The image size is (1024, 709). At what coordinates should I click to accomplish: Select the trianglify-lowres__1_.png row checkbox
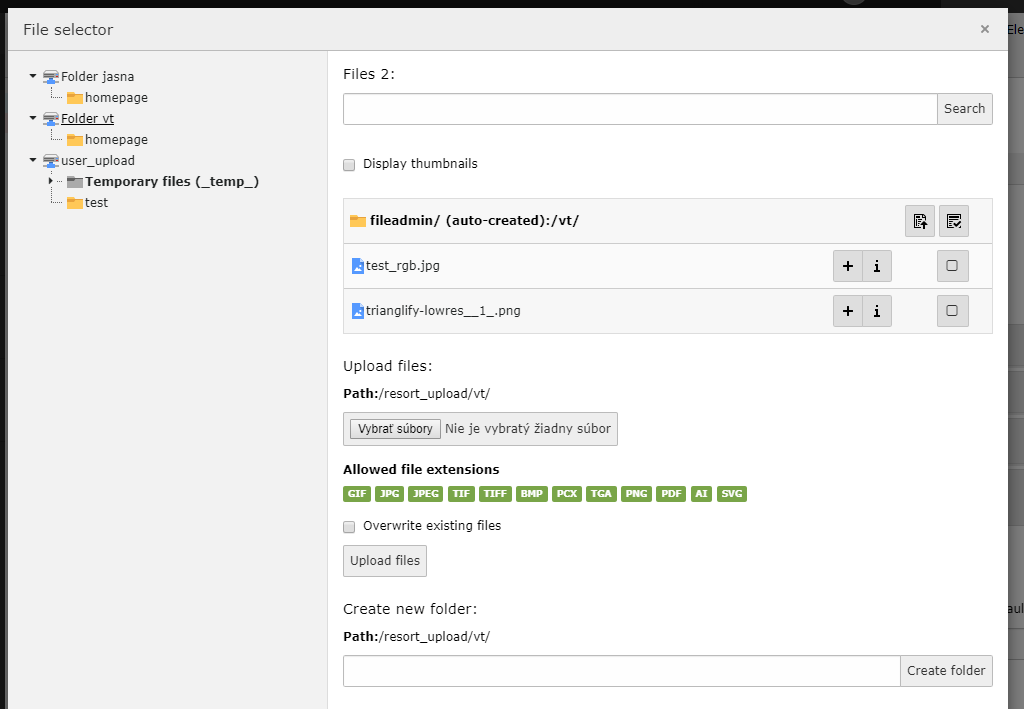[952, 311]
